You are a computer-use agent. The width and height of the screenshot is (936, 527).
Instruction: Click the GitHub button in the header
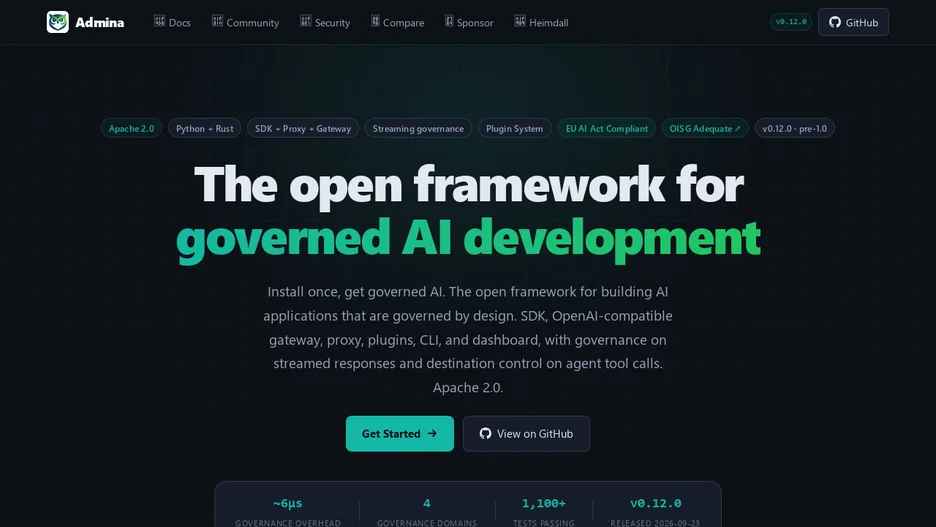point(853,22)
